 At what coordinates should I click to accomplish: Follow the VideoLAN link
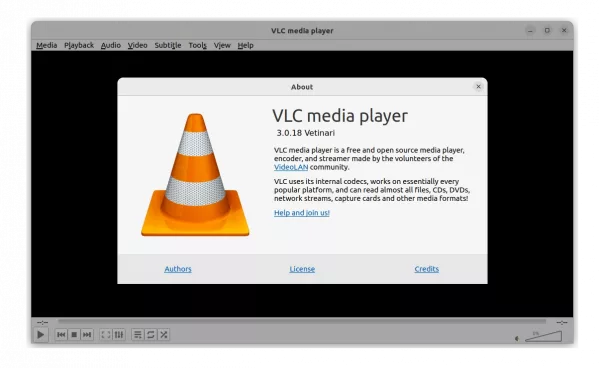[291, 167]
